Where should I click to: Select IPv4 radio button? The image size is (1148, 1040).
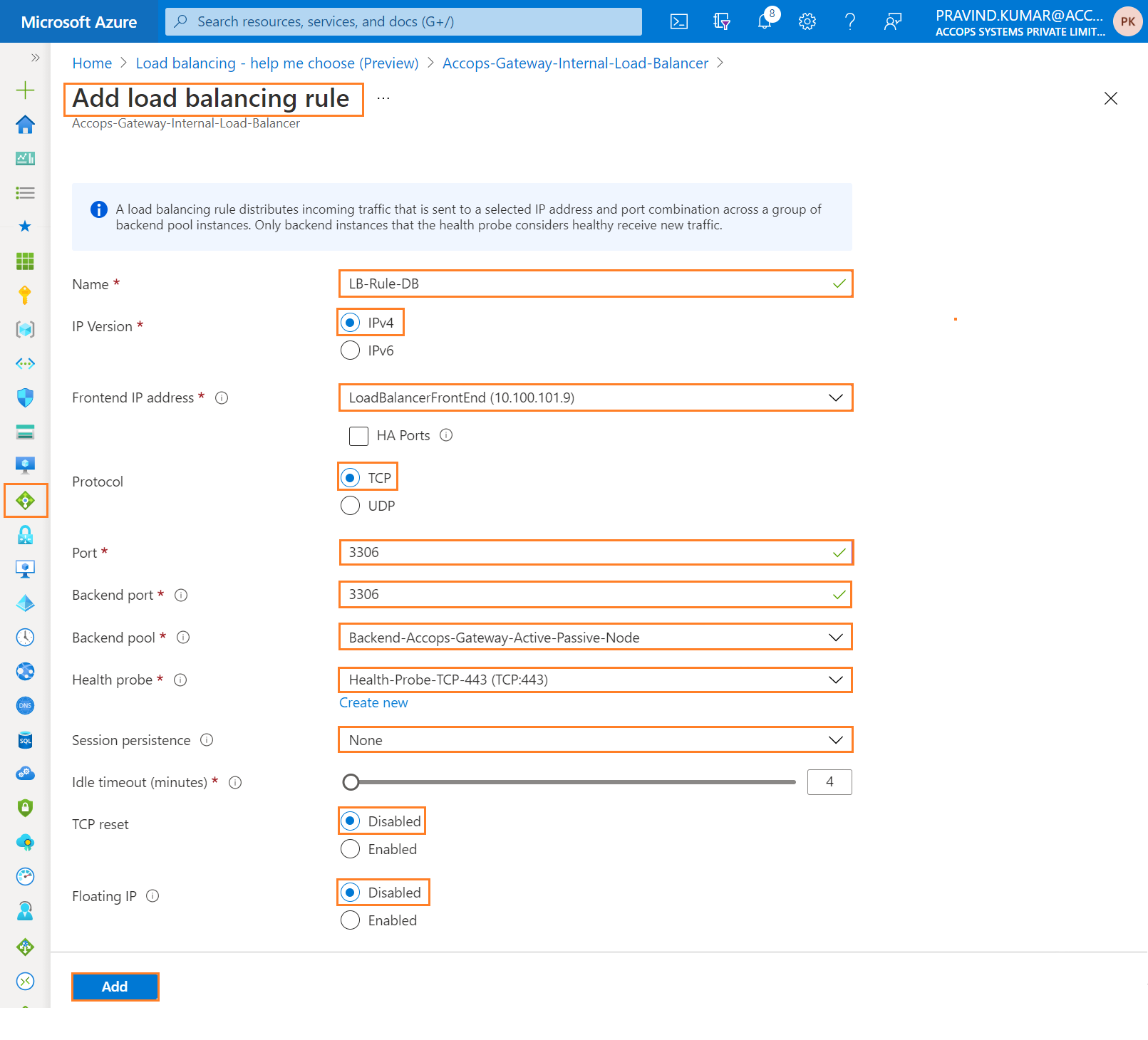pyautogui.click(x=350, y=323)
